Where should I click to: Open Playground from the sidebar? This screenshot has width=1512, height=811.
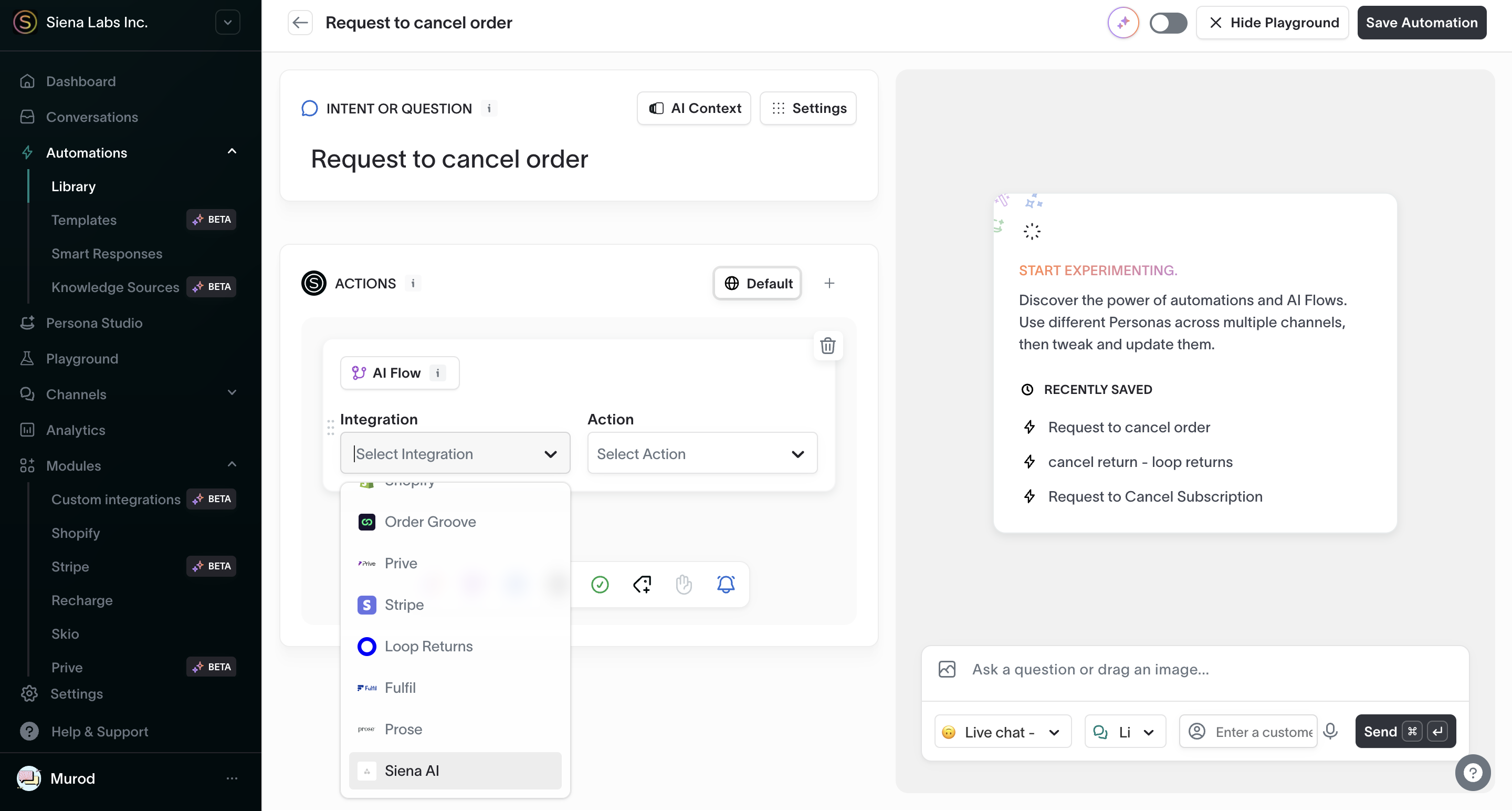pyautogui.click(x=81, y=359)
